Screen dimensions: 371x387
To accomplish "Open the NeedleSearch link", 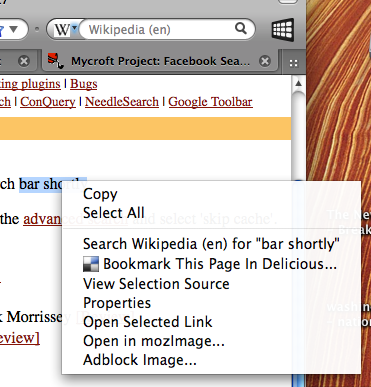I will (122, 102).
